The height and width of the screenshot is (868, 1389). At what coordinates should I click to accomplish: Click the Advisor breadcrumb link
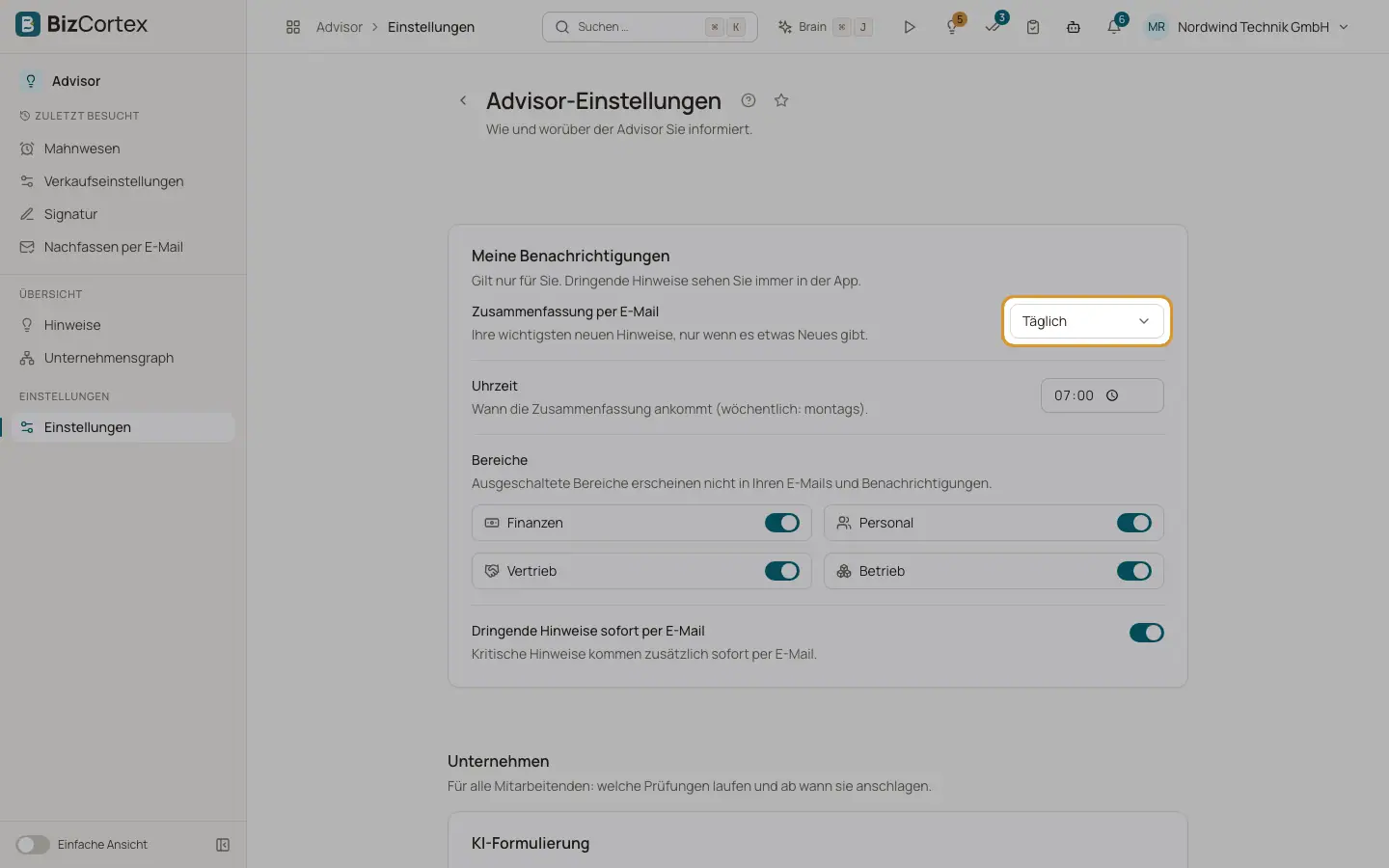point(340,27)
